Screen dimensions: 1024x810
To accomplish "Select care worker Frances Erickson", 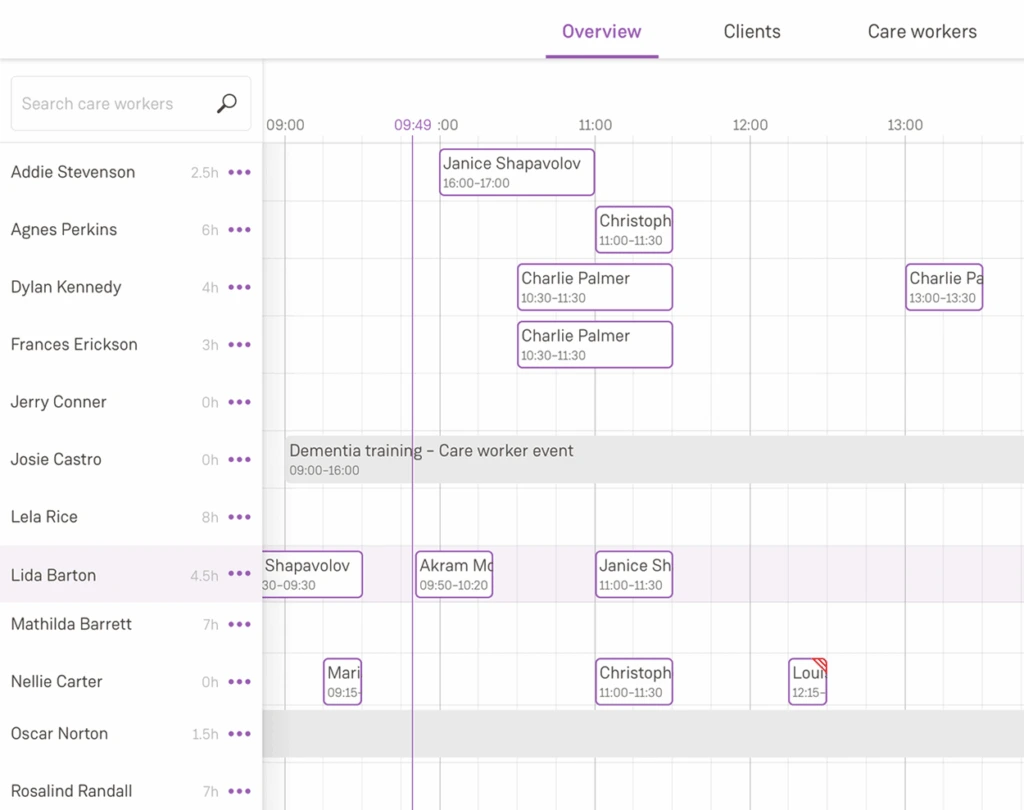I will [74, 345].
